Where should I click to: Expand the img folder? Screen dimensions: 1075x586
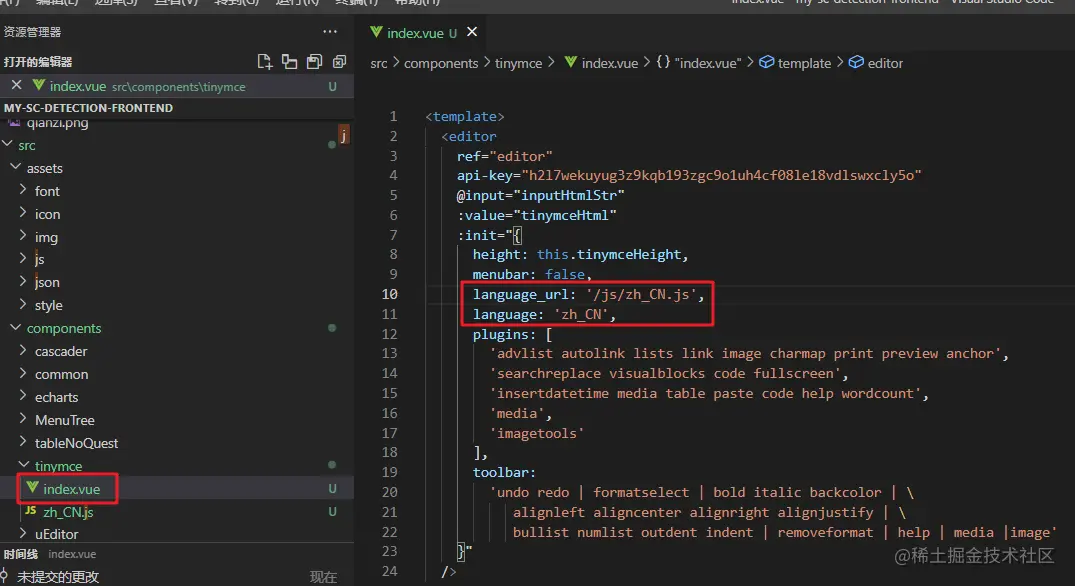tap(23, 236)
